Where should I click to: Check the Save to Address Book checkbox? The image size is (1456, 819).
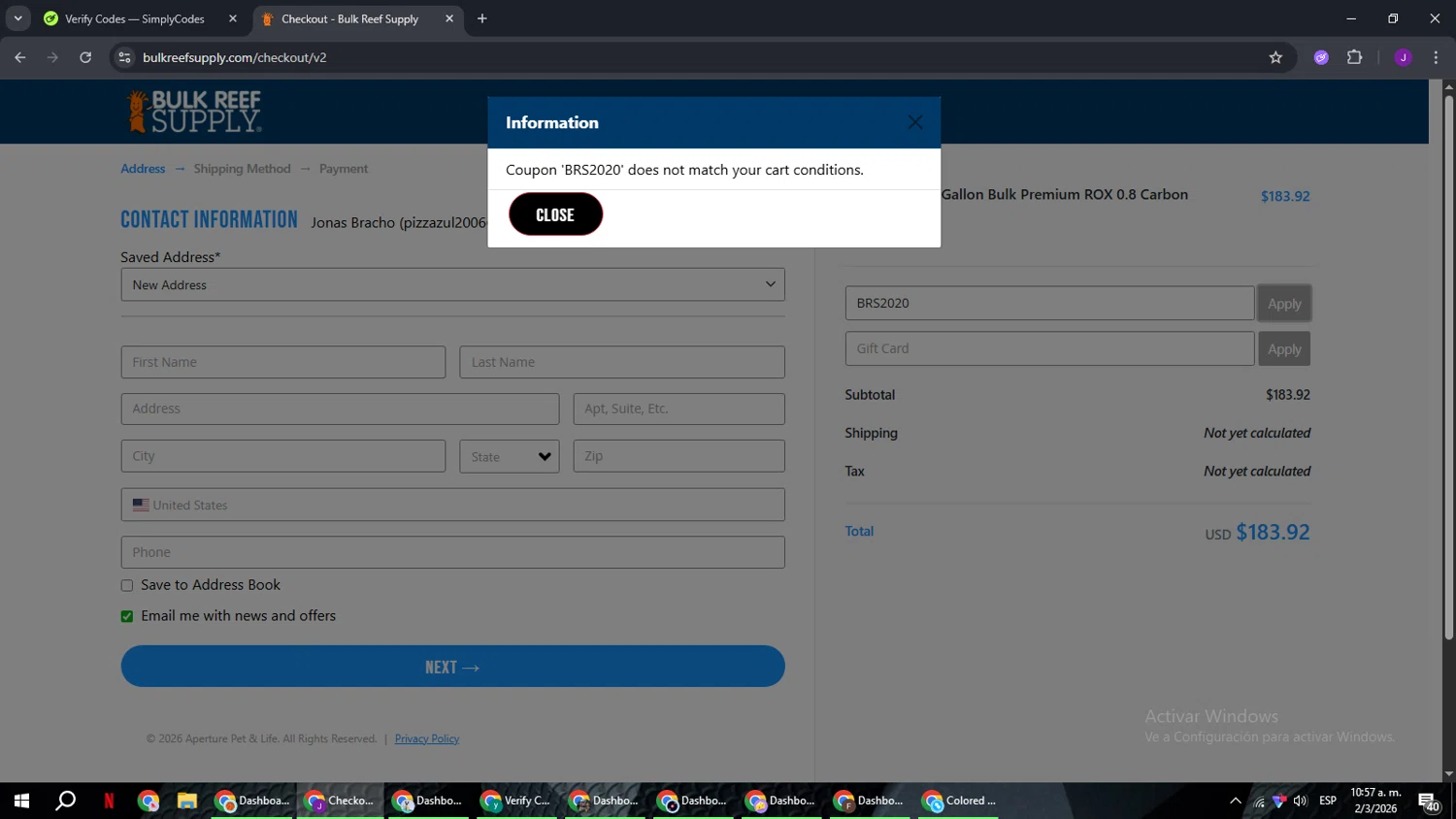click(x=127, y=585)
